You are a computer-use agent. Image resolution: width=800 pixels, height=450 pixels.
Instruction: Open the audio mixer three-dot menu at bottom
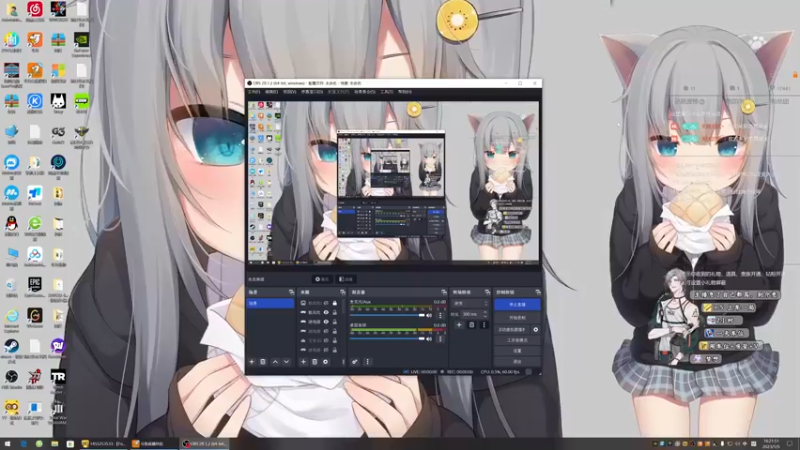(x=367, y=362)
